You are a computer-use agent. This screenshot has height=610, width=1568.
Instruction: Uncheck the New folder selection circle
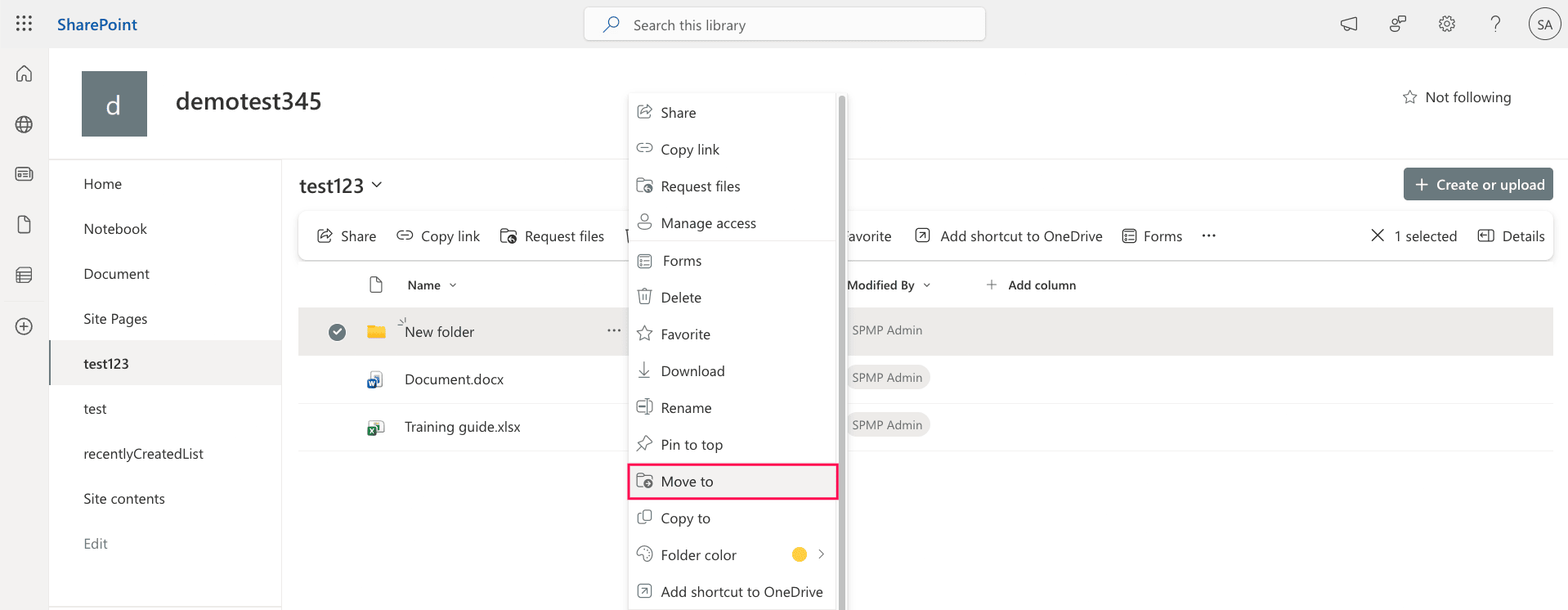click(x=337, y=332)
